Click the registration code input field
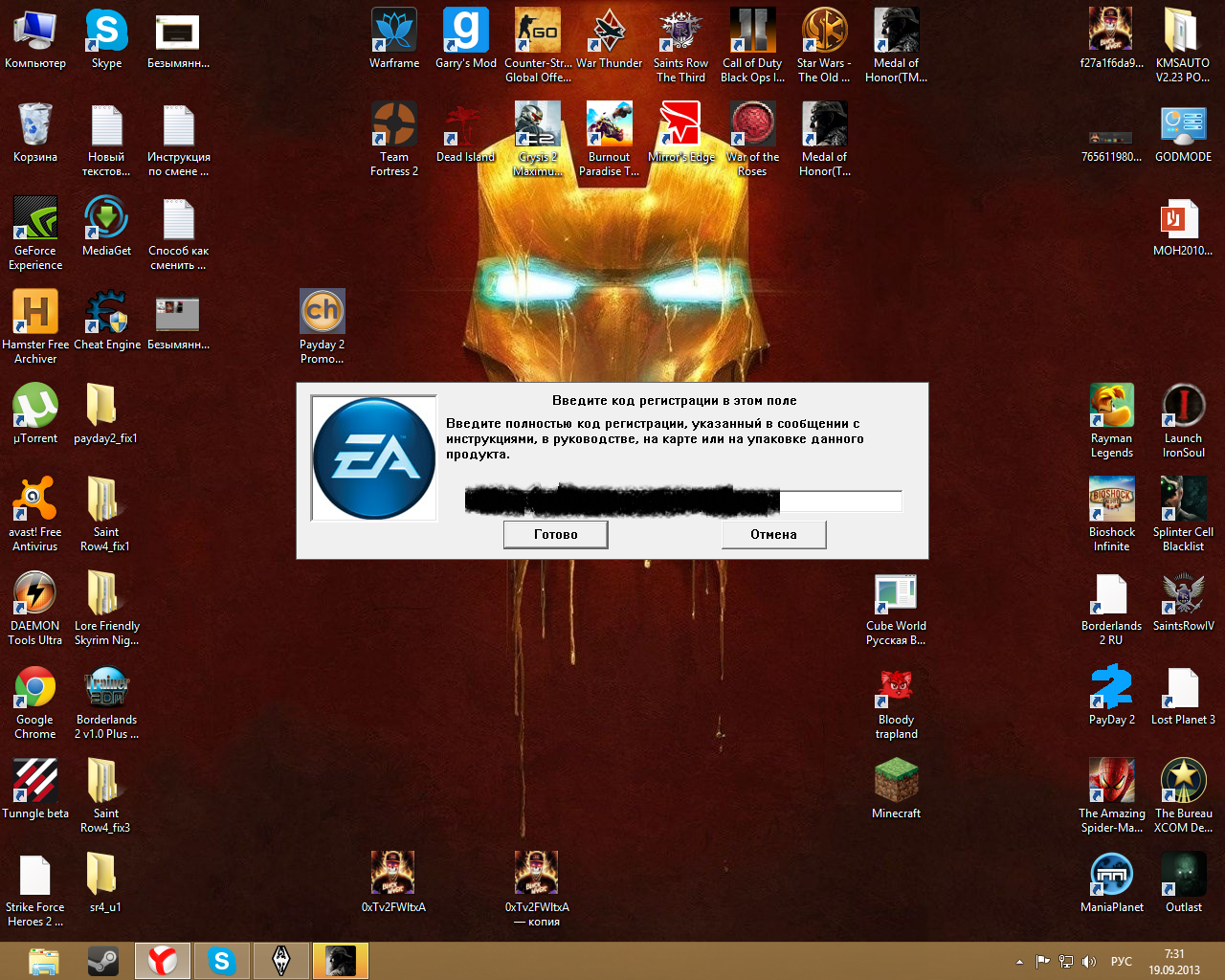 683,501
